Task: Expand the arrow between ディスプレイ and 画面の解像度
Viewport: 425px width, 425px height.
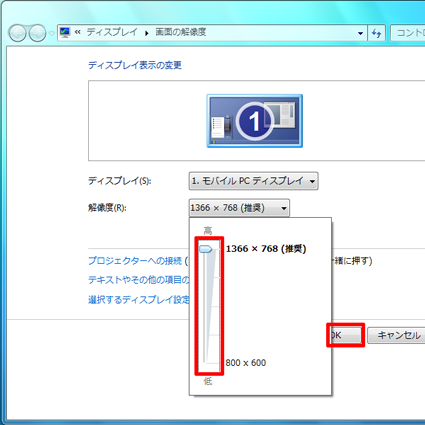Action: [x=147, y=33]
